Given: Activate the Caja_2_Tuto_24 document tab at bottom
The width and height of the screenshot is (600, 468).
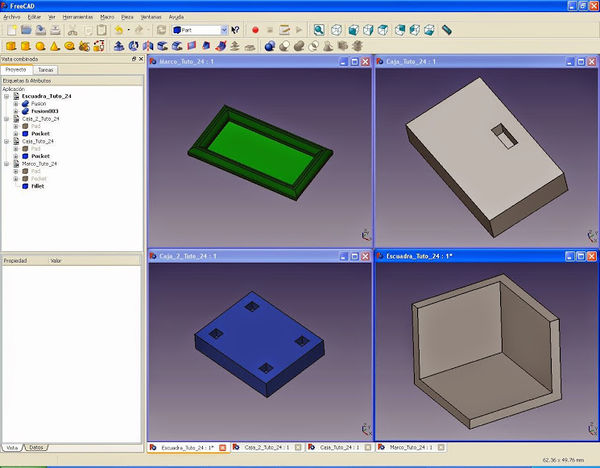Looking at the screenshot, I should click(x=264, y=447).
